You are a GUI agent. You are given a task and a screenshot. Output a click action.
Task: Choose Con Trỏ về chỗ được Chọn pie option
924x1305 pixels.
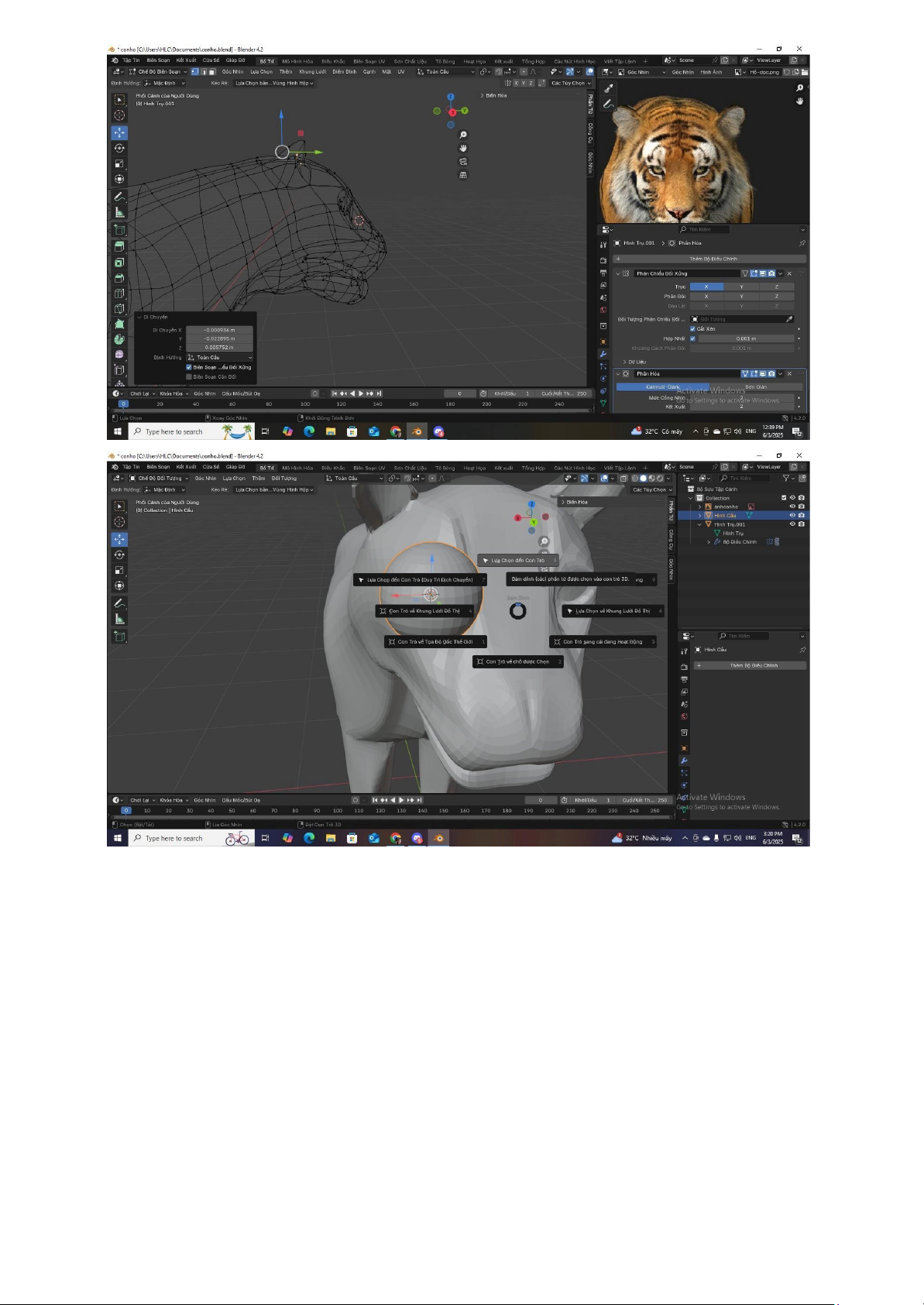(x=518, y=661)
